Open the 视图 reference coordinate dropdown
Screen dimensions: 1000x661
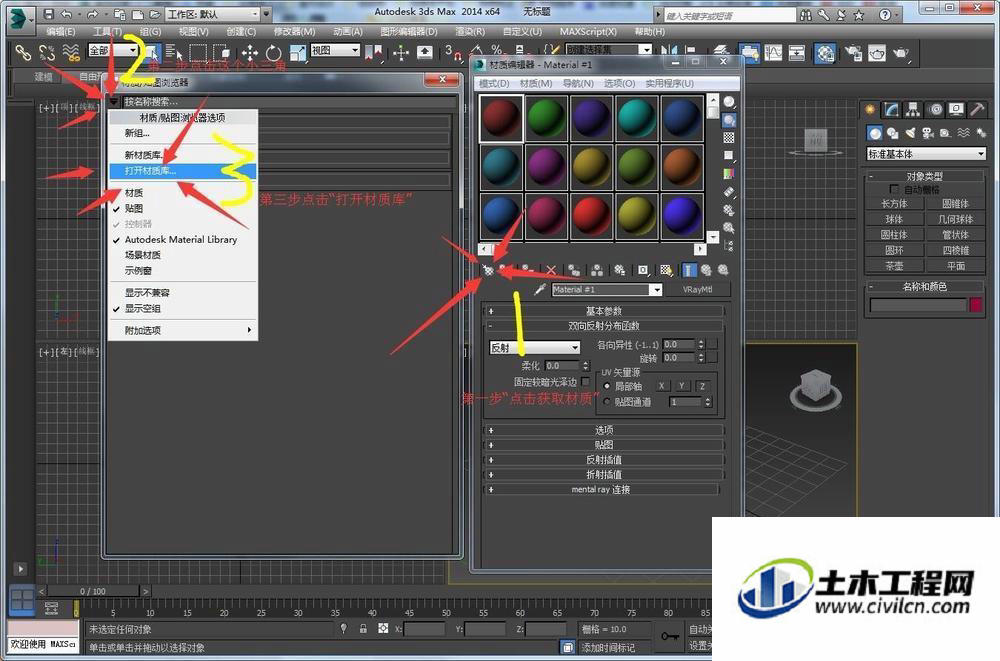coord(335,50)
